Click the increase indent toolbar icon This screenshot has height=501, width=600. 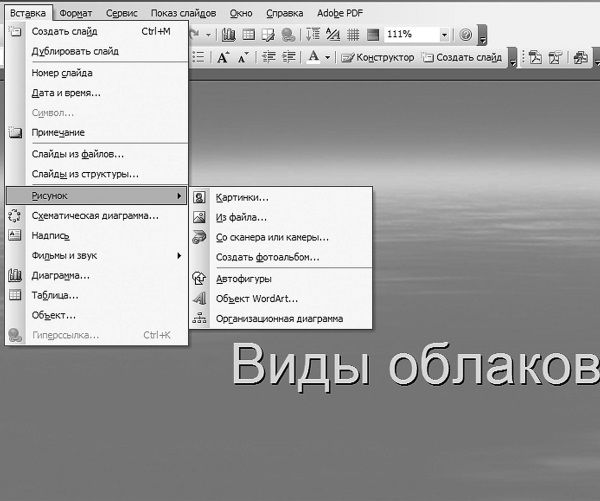click(x=287, y=58)
